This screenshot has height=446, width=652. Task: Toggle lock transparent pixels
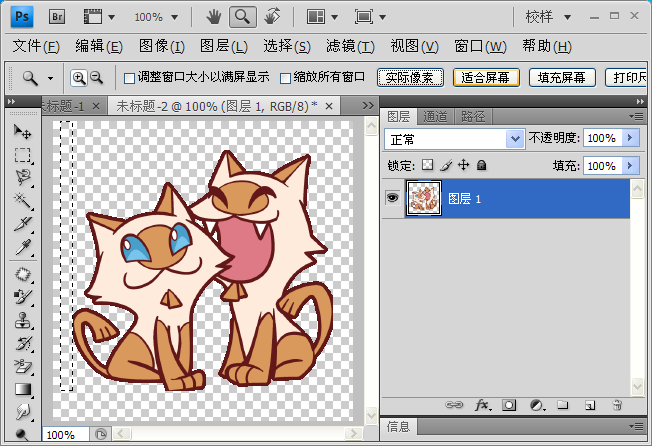coord(427,165)
